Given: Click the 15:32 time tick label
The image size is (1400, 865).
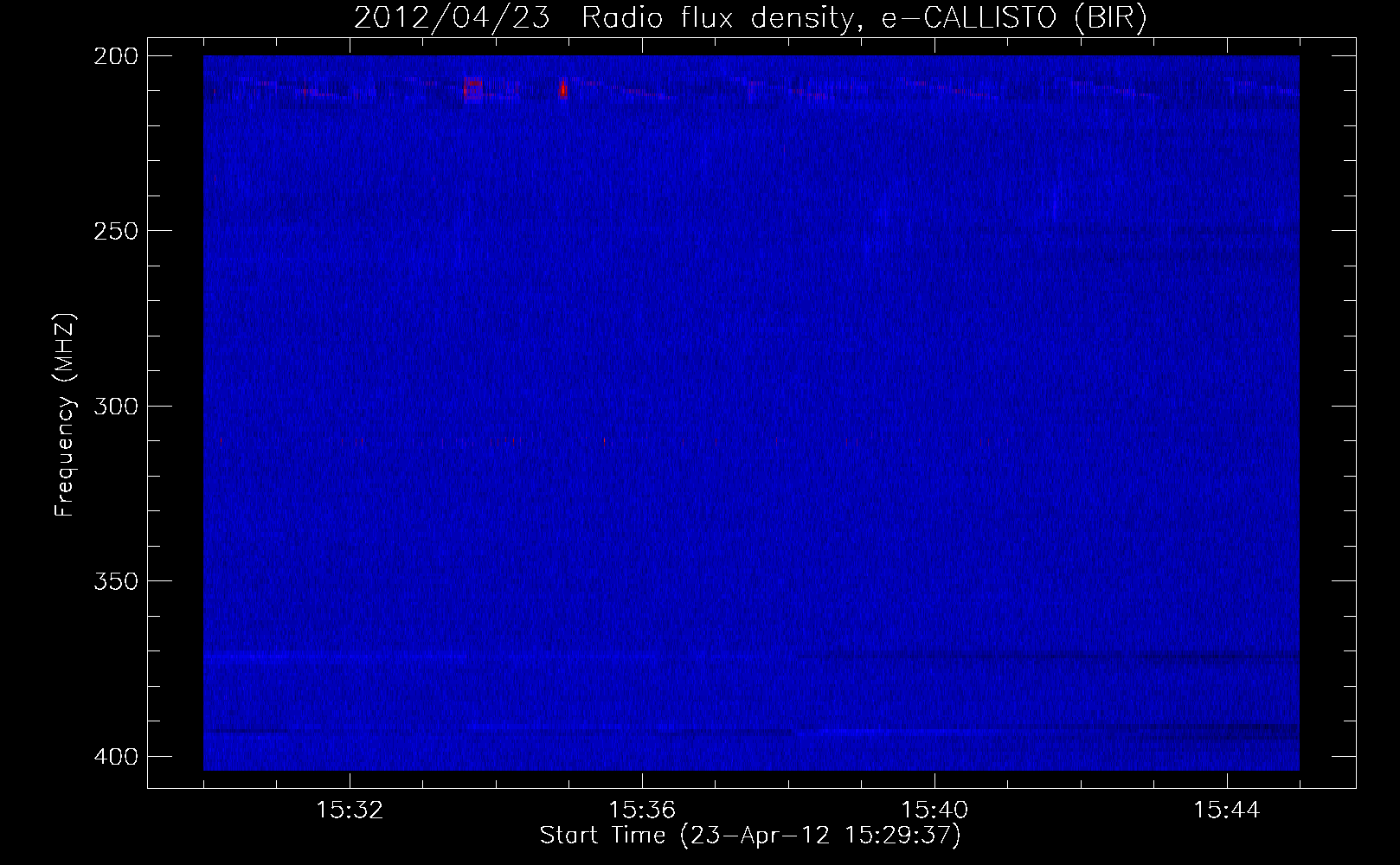Looking at the screenshot, I should 350,811.
